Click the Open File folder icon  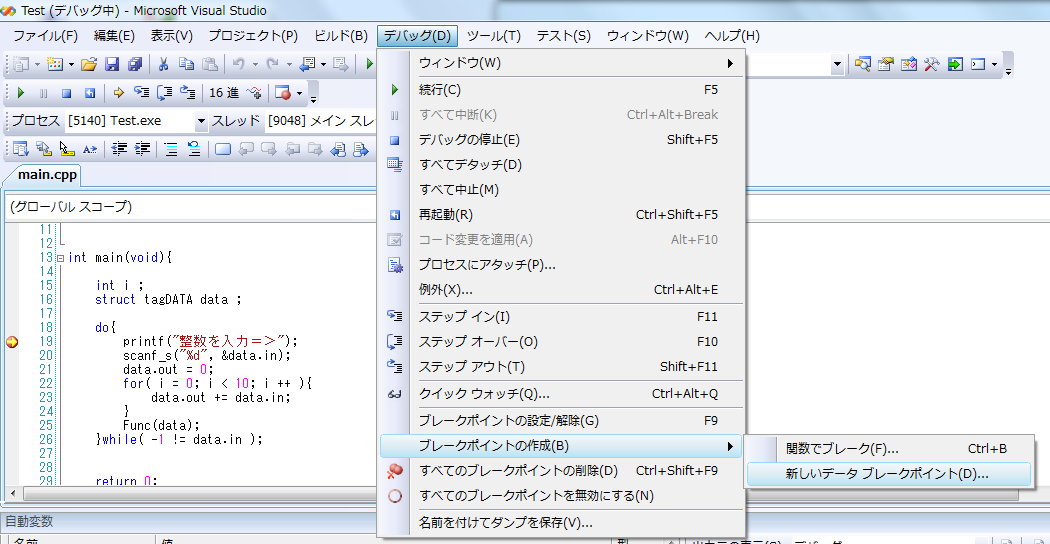[x=88, y=64]
